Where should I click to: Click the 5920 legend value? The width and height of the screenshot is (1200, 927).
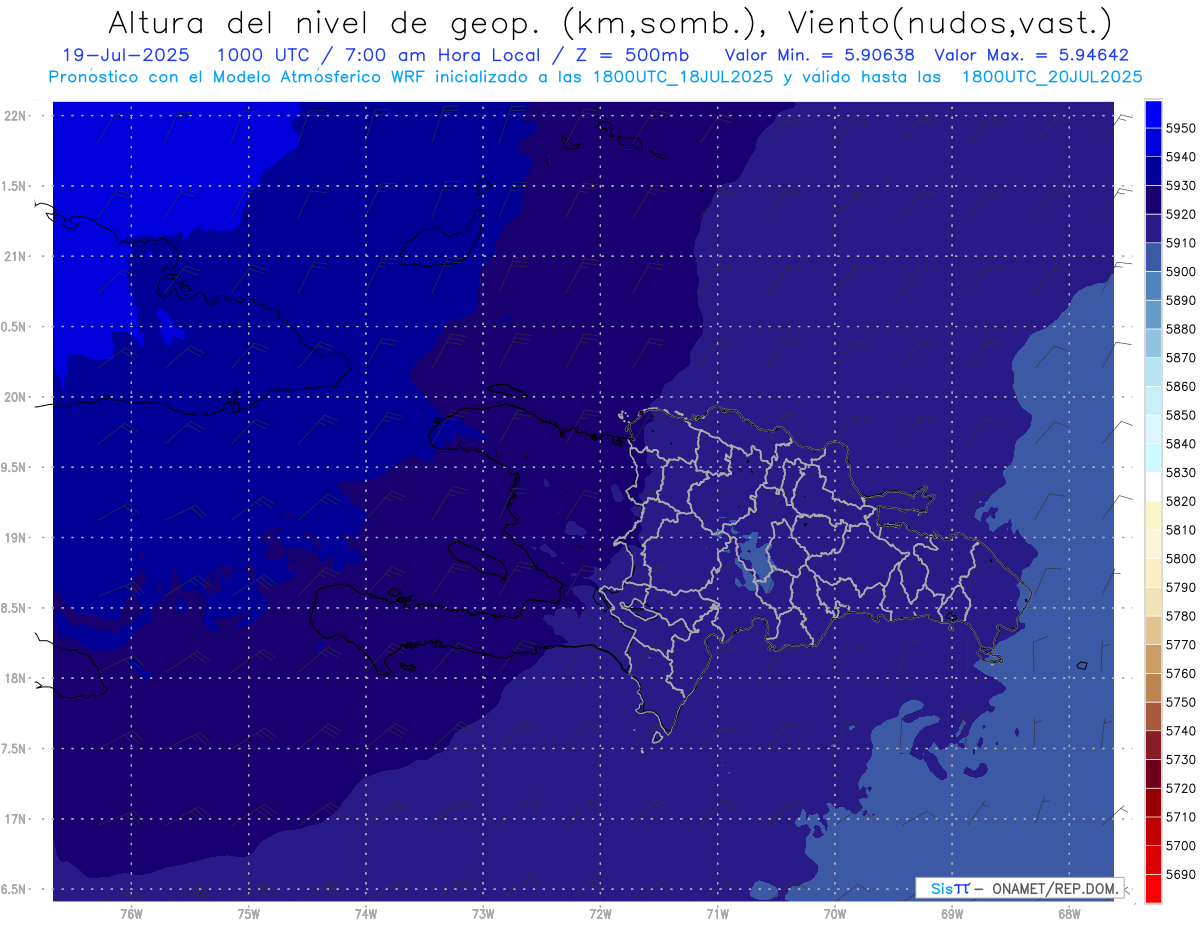pyautogui.click(x=1180, y=214)
